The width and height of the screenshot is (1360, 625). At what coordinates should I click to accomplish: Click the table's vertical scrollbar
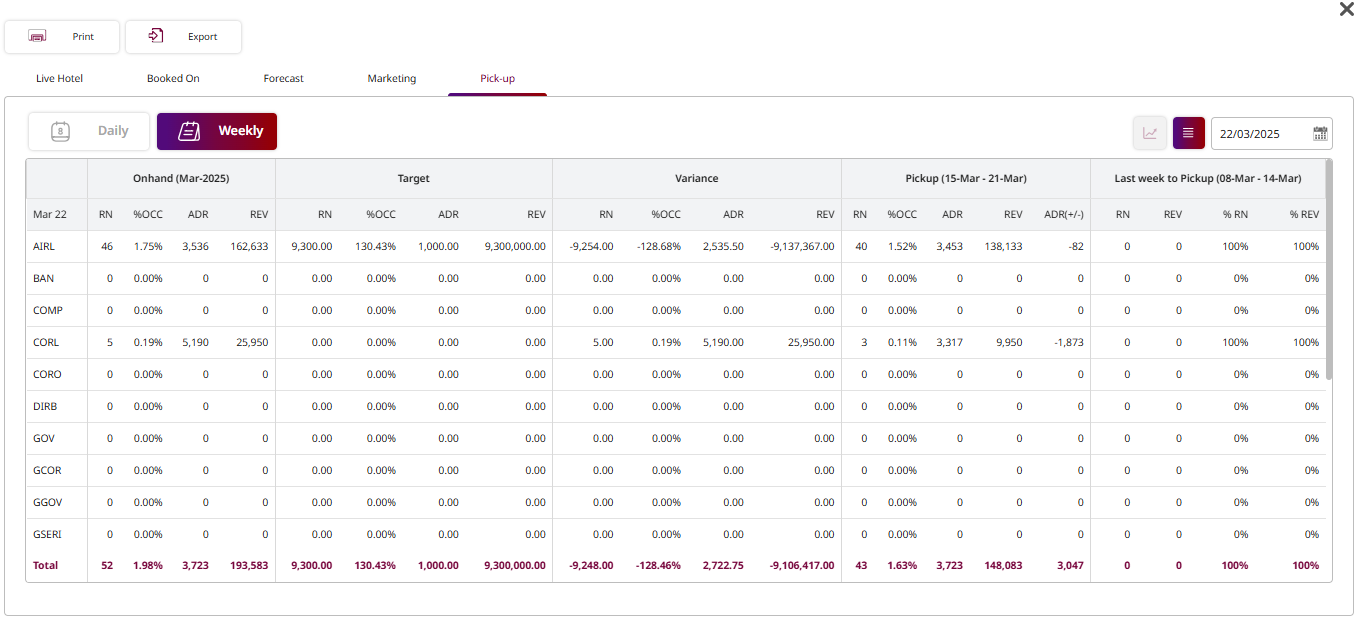pos(1328,270)
